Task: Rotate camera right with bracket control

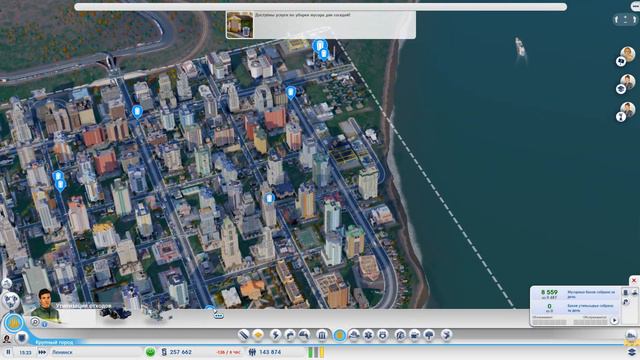Action: (x=634, y=19)
